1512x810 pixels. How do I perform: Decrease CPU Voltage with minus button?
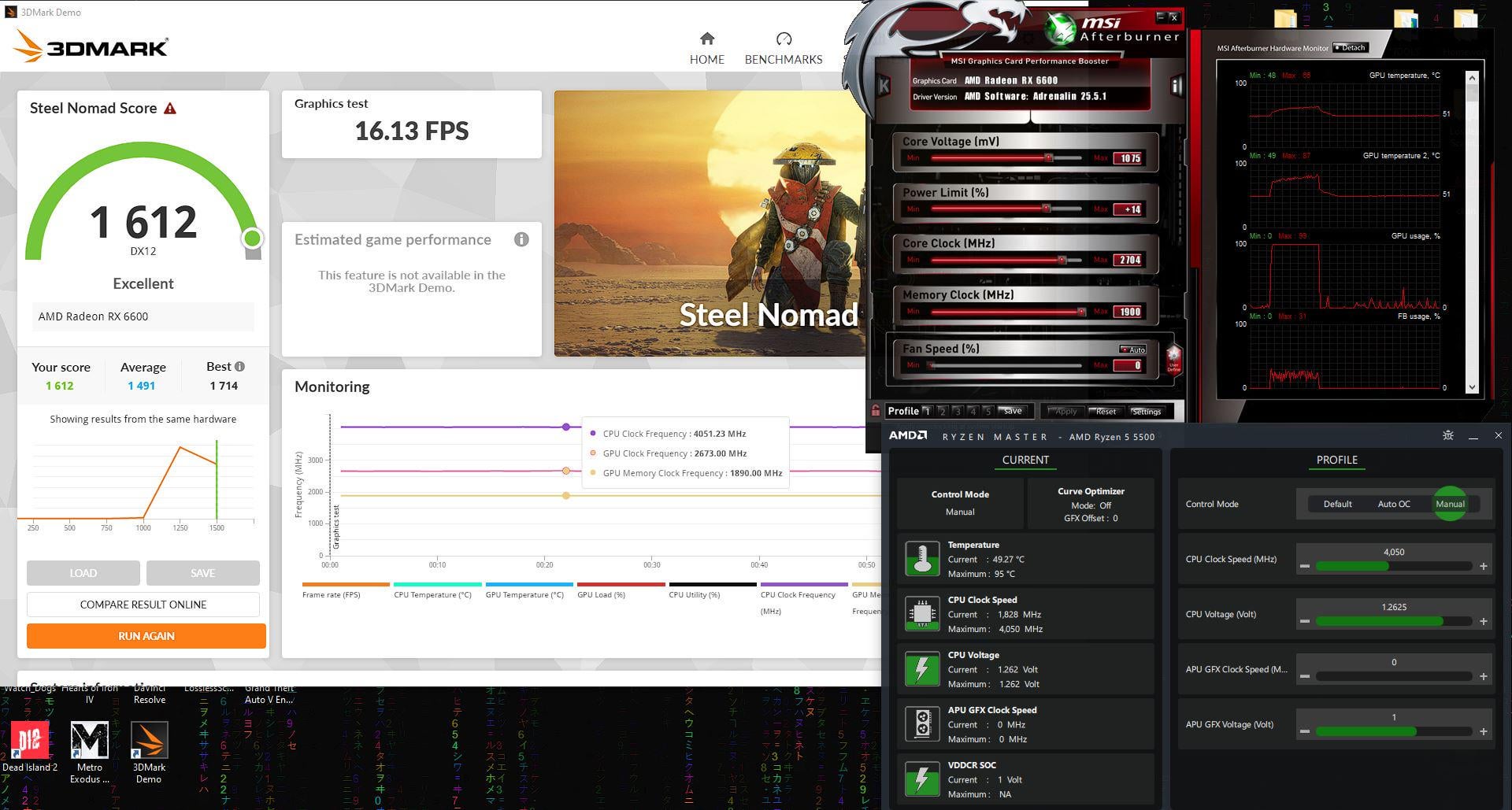pos(1305,622)
